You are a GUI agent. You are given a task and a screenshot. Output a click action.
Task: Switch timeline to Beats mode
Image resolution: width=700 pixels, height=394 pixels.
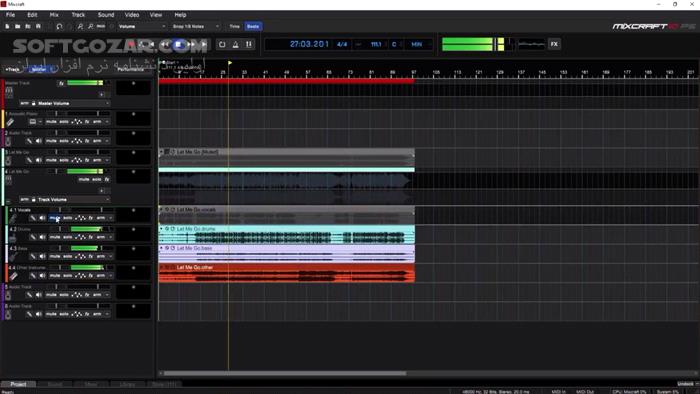click(x=253, y=26)
